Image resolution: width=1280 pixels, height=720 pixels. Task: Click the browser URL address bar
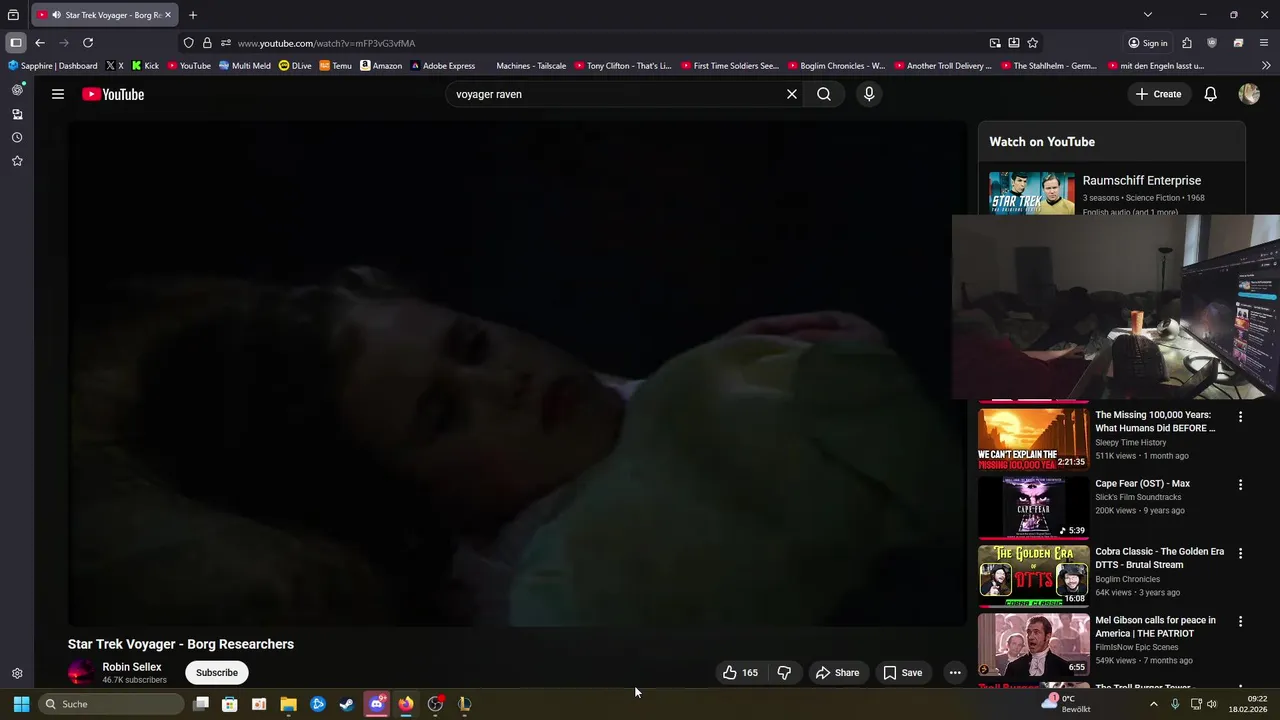click(600, 43)
